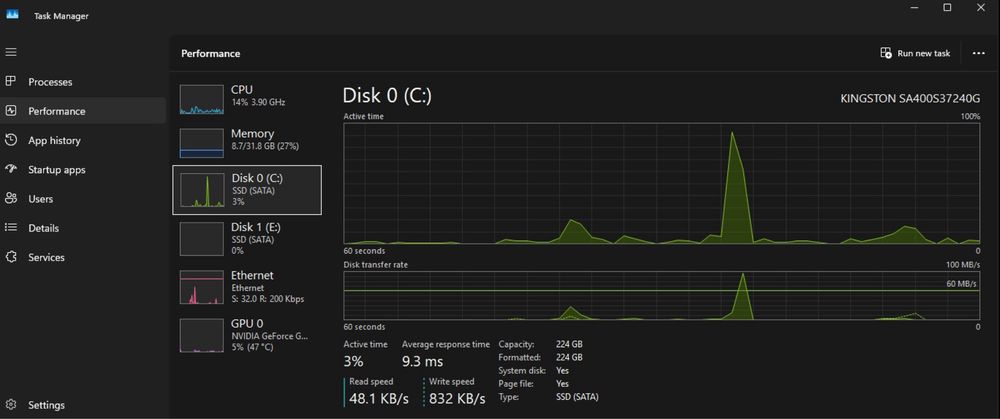Open the Users icon in sidebar
This screenshot has height=419, width=1000.
pos(10,198)
